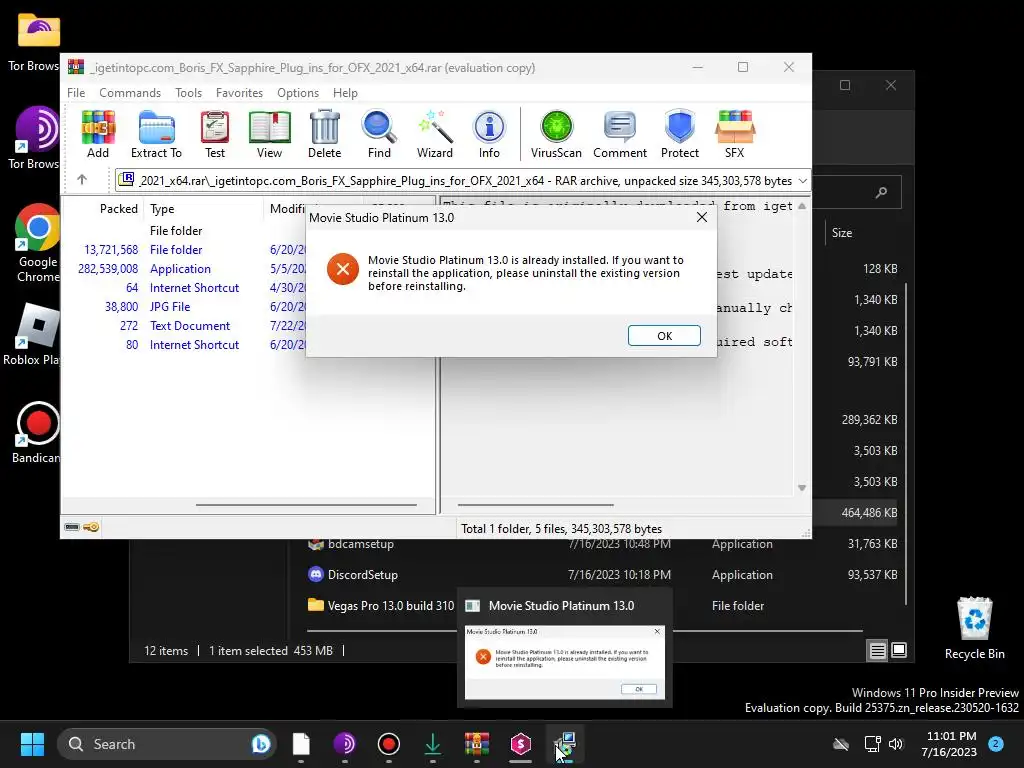Click the WinRAR file list horizontal scrollbar
The height and width of the screenshot is (768, 1024).
click(x=306, y=504)
